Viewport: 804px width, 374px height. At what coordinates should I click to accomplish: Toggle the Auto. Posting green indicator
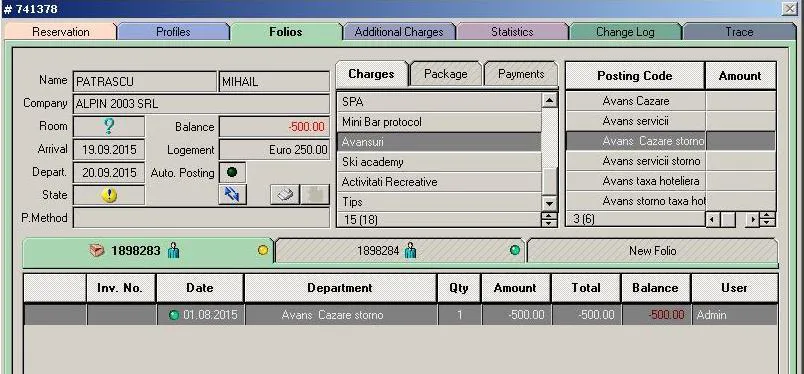point(232,172)
